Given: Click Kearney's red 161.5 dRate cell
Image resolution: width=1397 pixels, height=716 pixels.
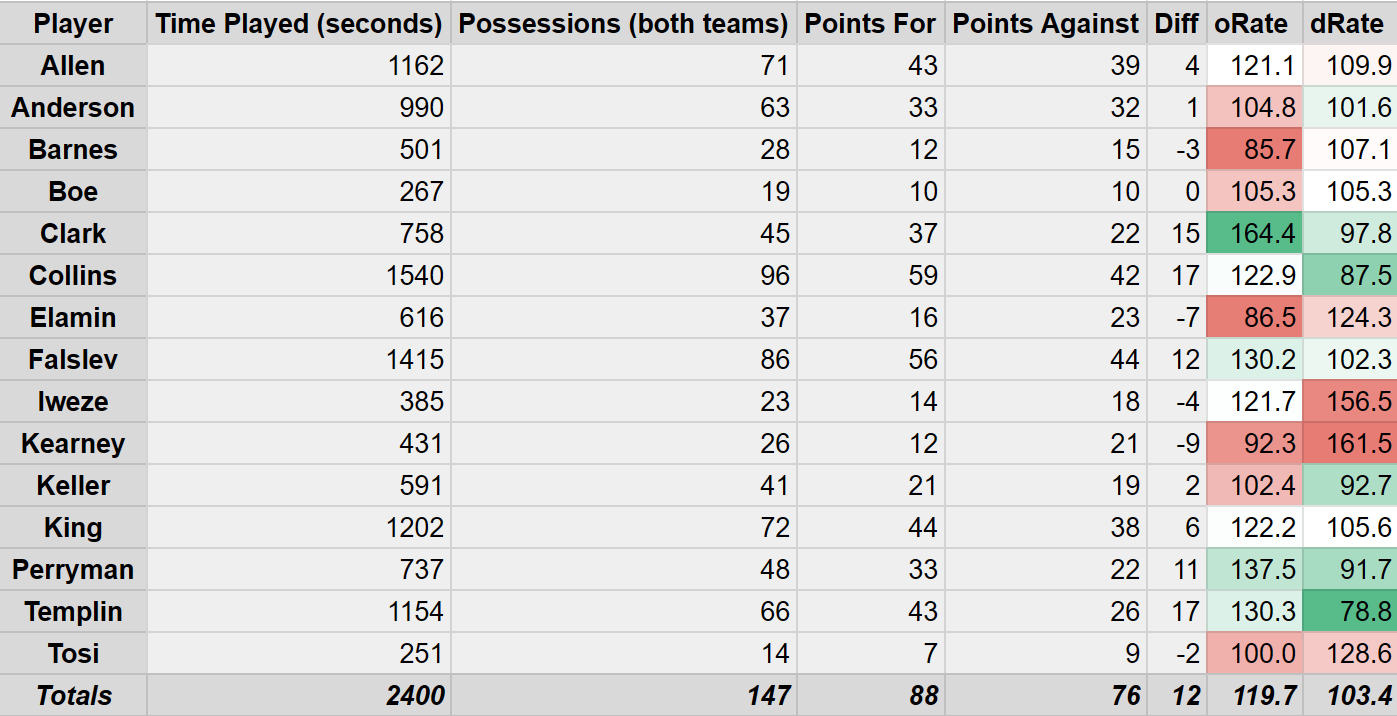Looking at the screenshot, I should pos(1350,444).
